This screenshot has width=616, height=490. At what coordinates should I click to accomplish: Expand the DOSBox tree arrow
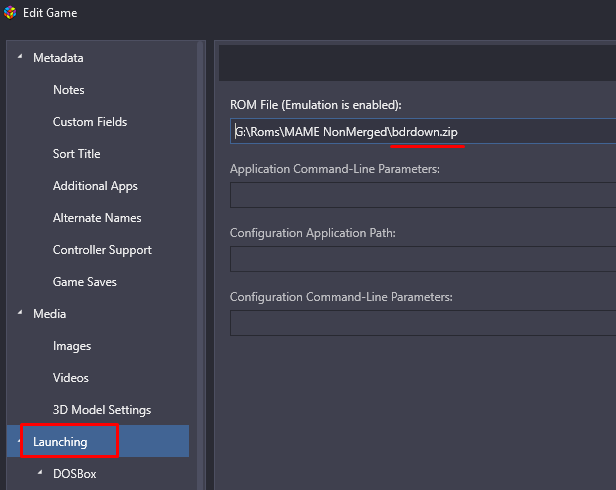[40, 473]
